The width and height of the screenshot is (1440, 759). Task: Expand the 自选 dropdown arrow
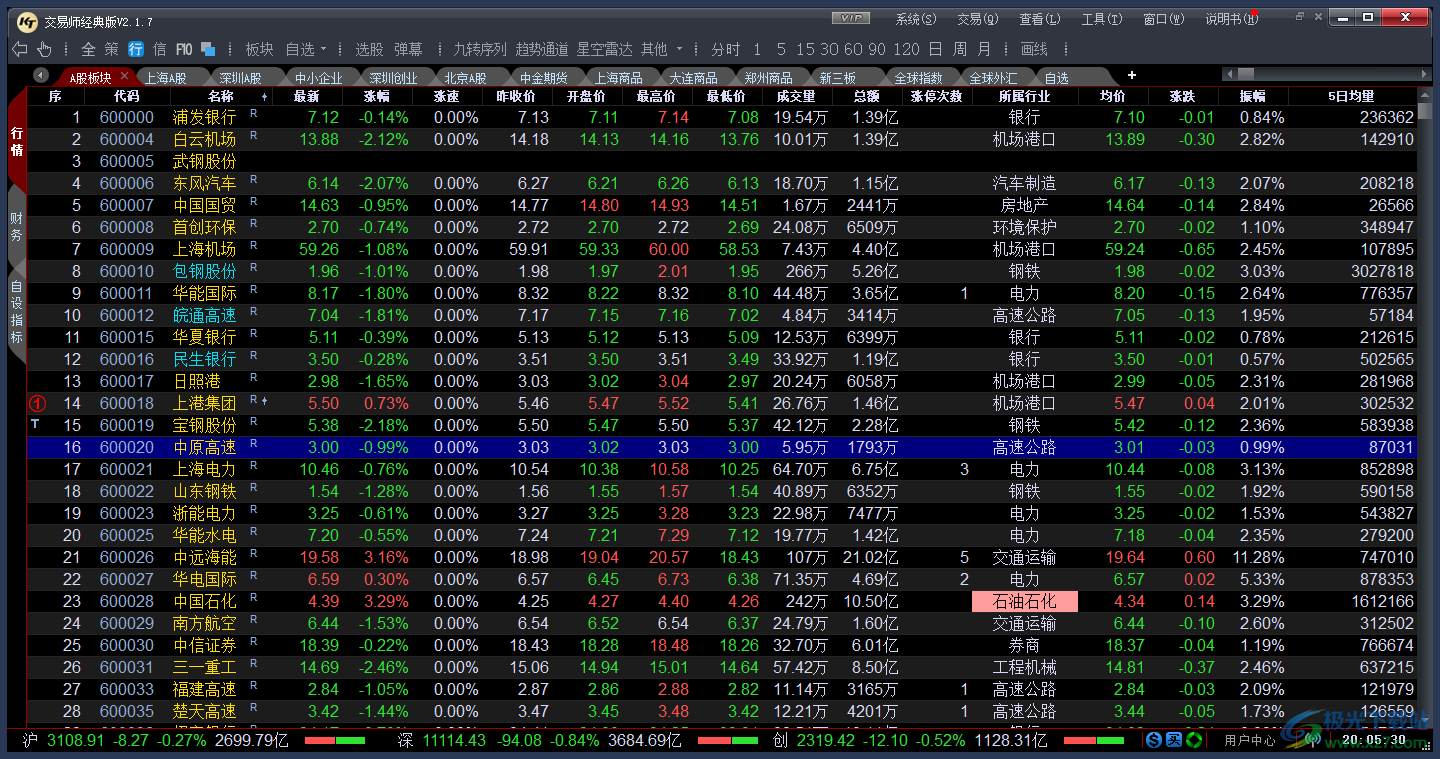pyautogui.click(x=325, y=50)
